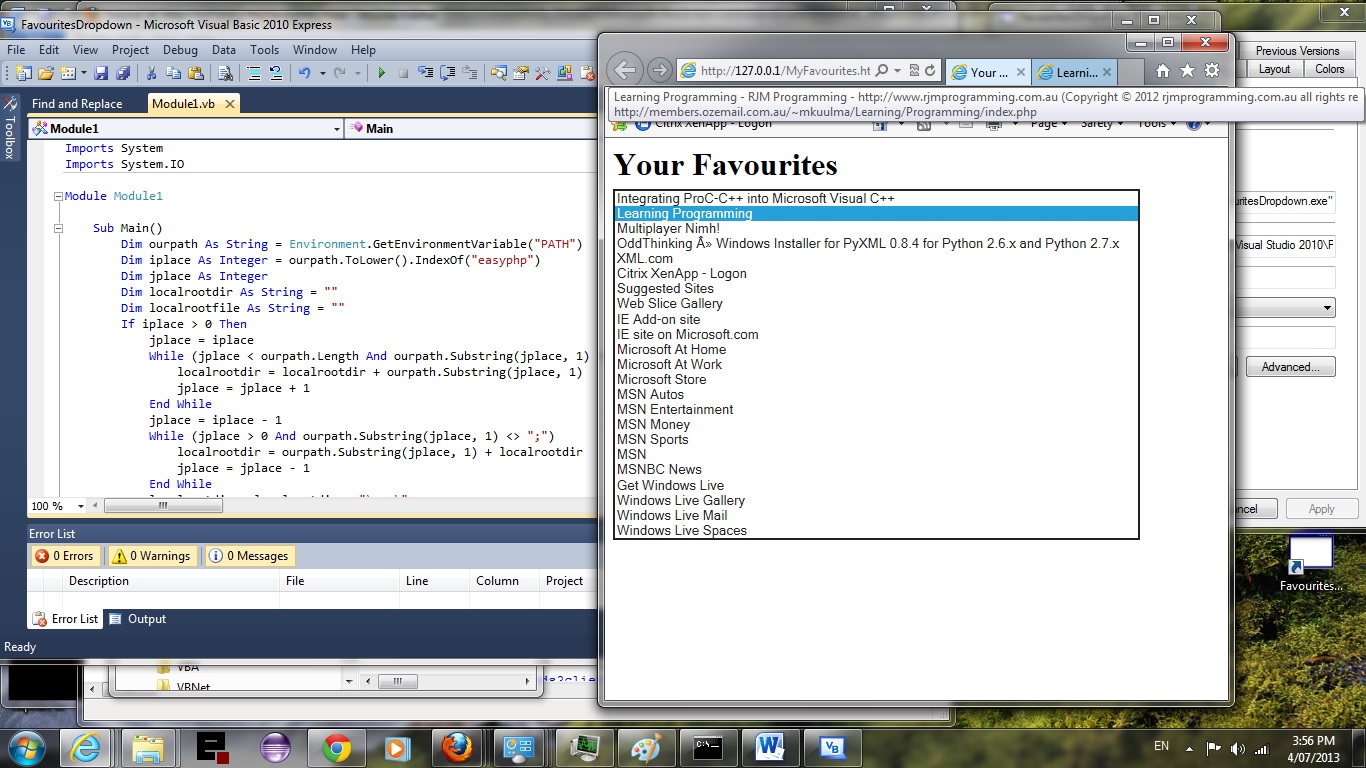1366x768 pixels.
Task: Go back in Internet Explorer
Action: (x=625, y=70)
